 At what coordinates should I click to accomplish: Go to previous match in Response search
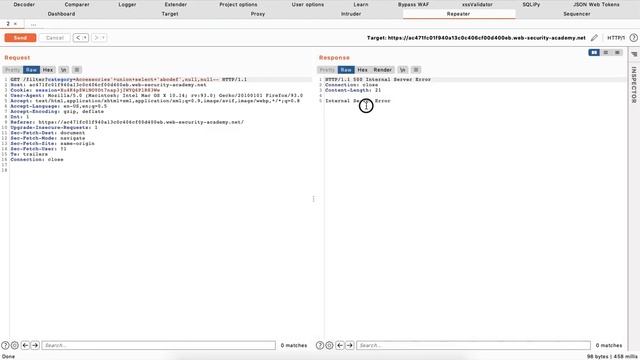340,345
